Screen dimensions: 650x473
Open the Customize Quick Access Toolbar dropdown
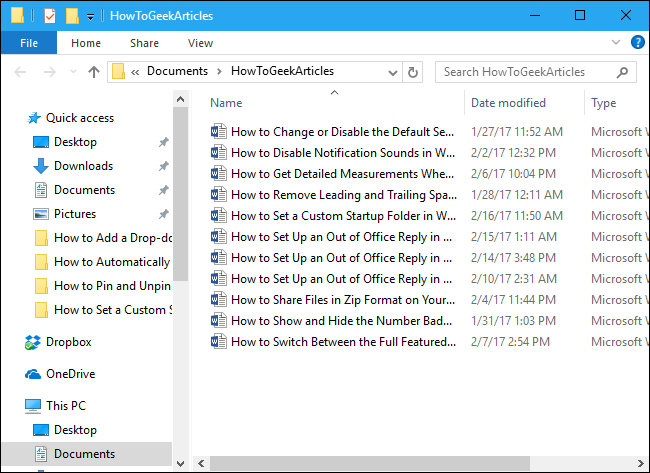pyautogui.click(x=90, y=16)
